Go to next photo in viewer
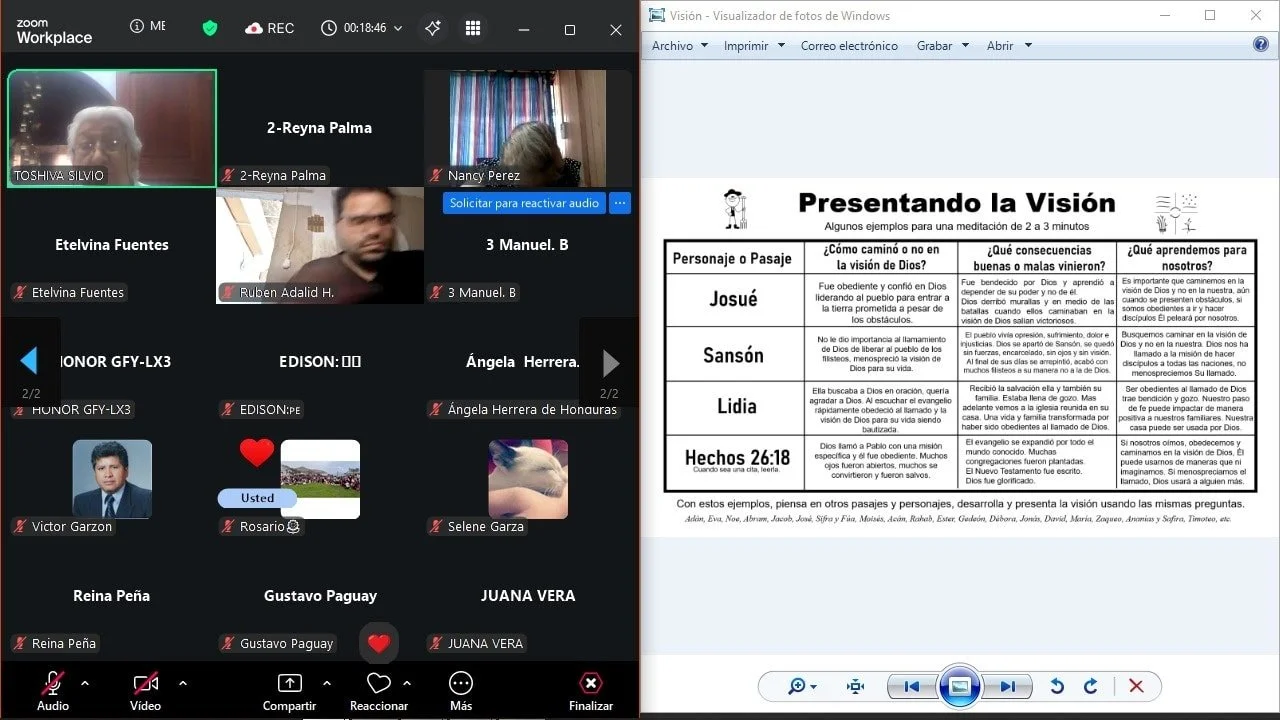 [x=1008, y=686]
